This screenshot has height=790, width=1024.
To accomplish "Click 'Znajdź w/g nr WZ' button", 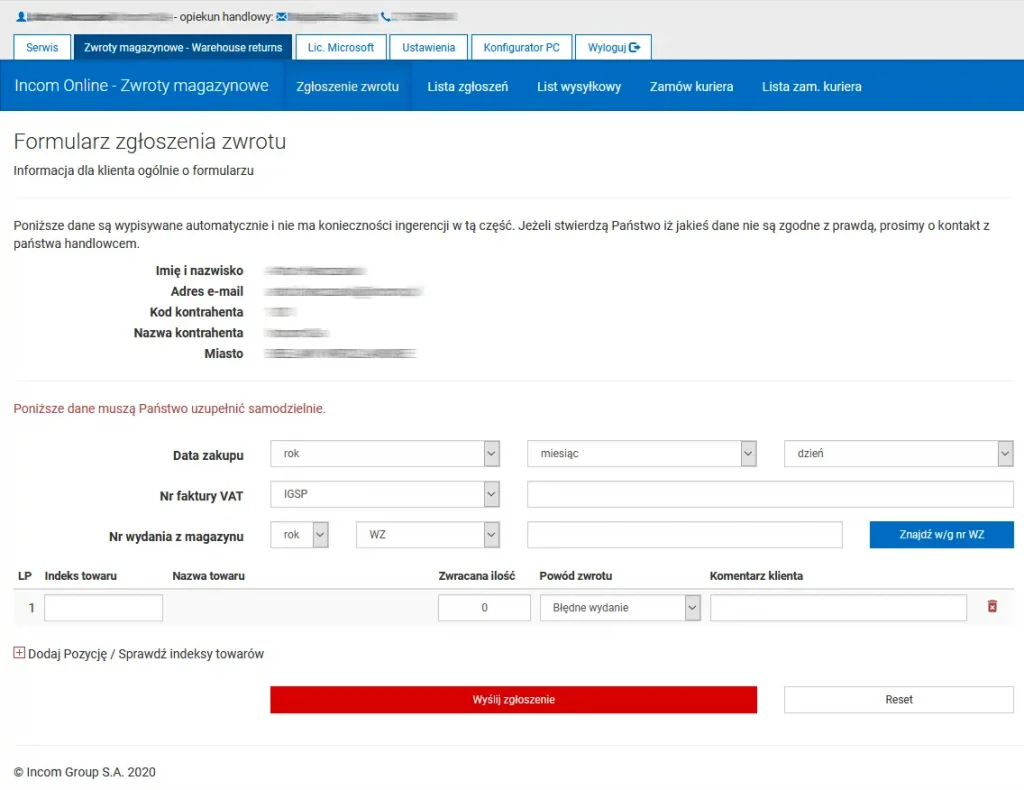I will coord(941,535).
